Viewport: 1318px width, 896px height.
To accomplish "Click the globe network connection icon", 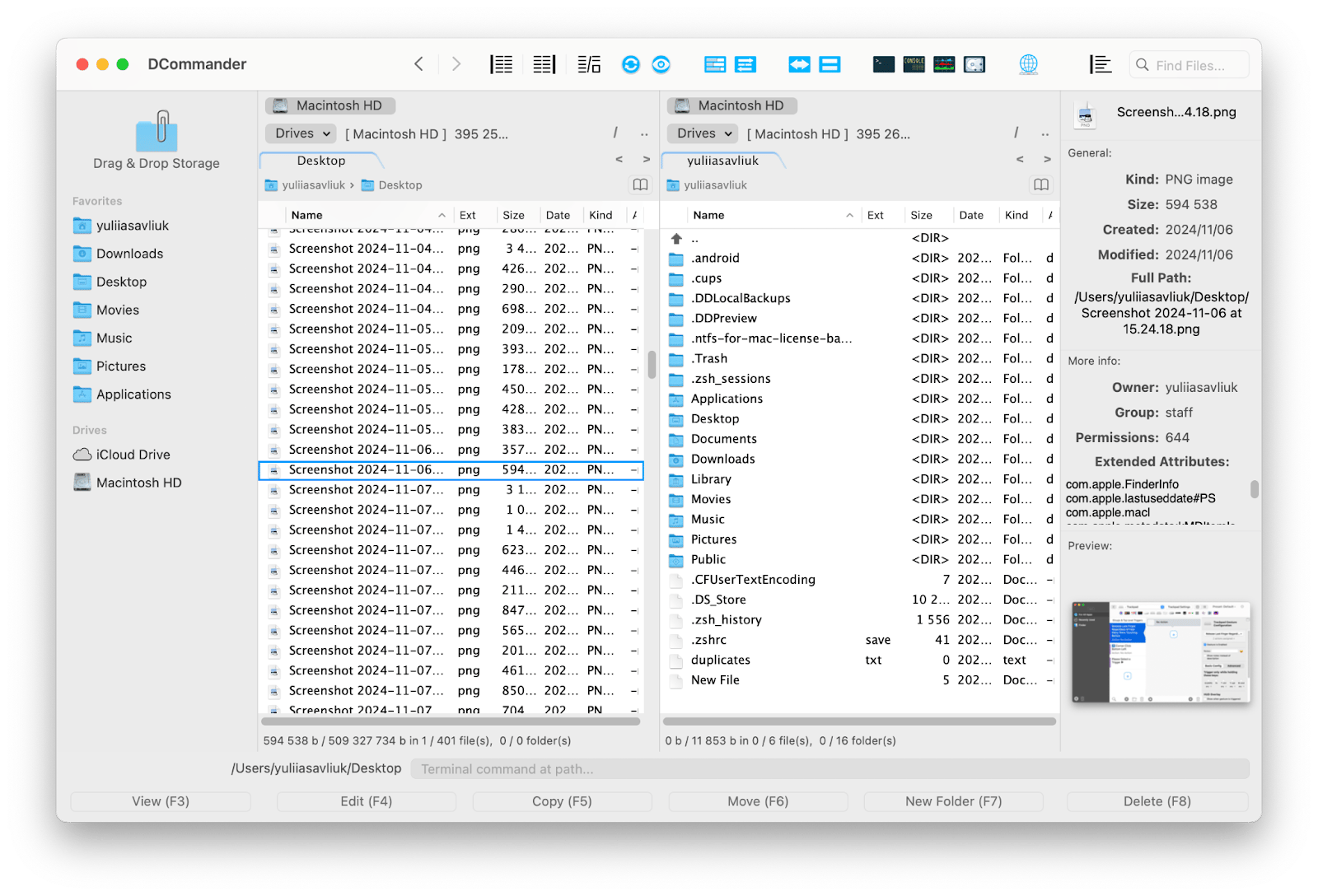I will (1028, 65).
